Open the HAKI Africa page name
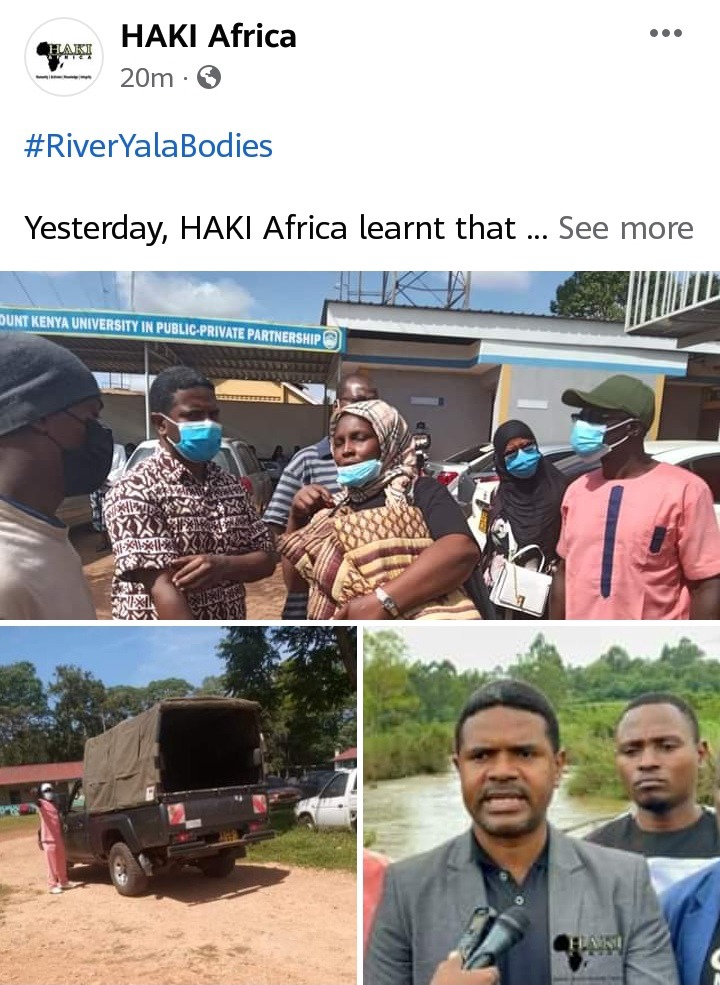This screenshot has height=985, width=720. coord(208,36)
